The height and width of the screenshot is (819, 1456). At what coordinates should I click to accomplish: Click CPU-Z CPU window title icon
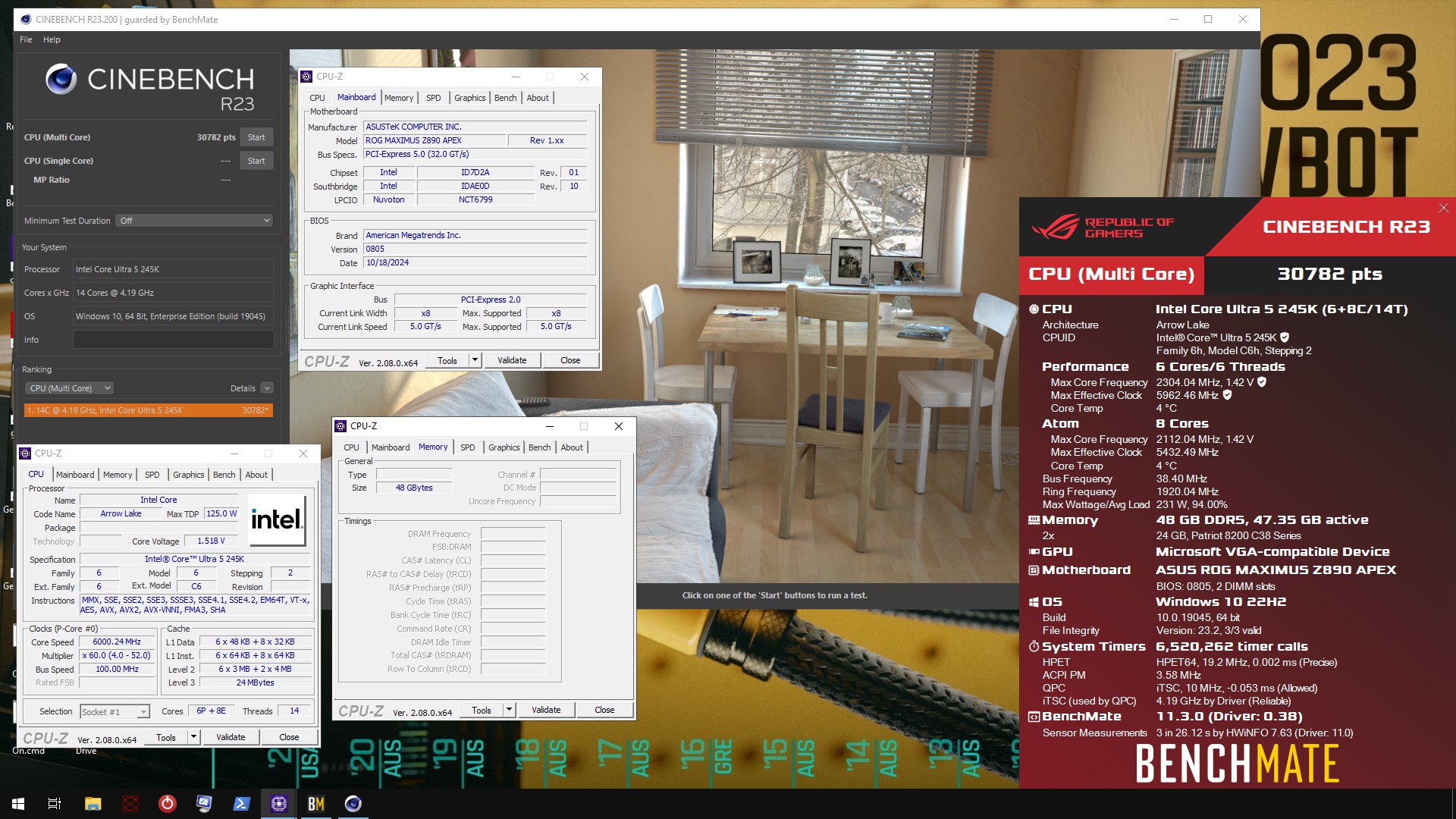coord(25,453)
